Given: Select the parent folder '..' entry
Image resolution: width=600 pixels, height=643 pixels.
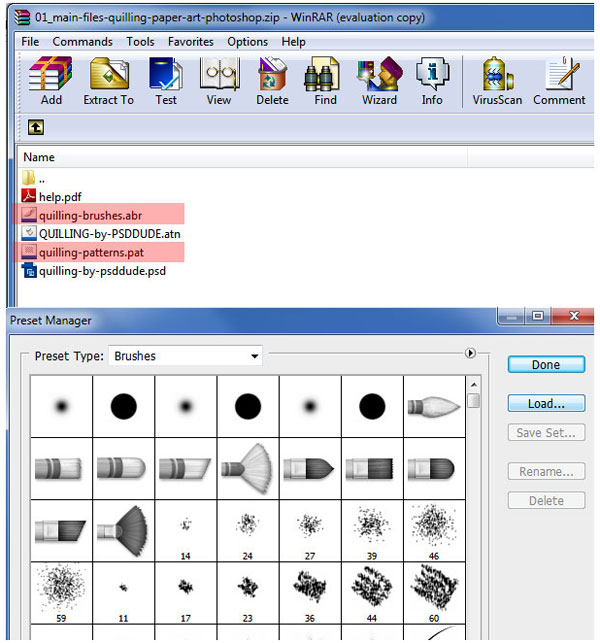Looking at the screenshot, I should [x=33, y=178].
